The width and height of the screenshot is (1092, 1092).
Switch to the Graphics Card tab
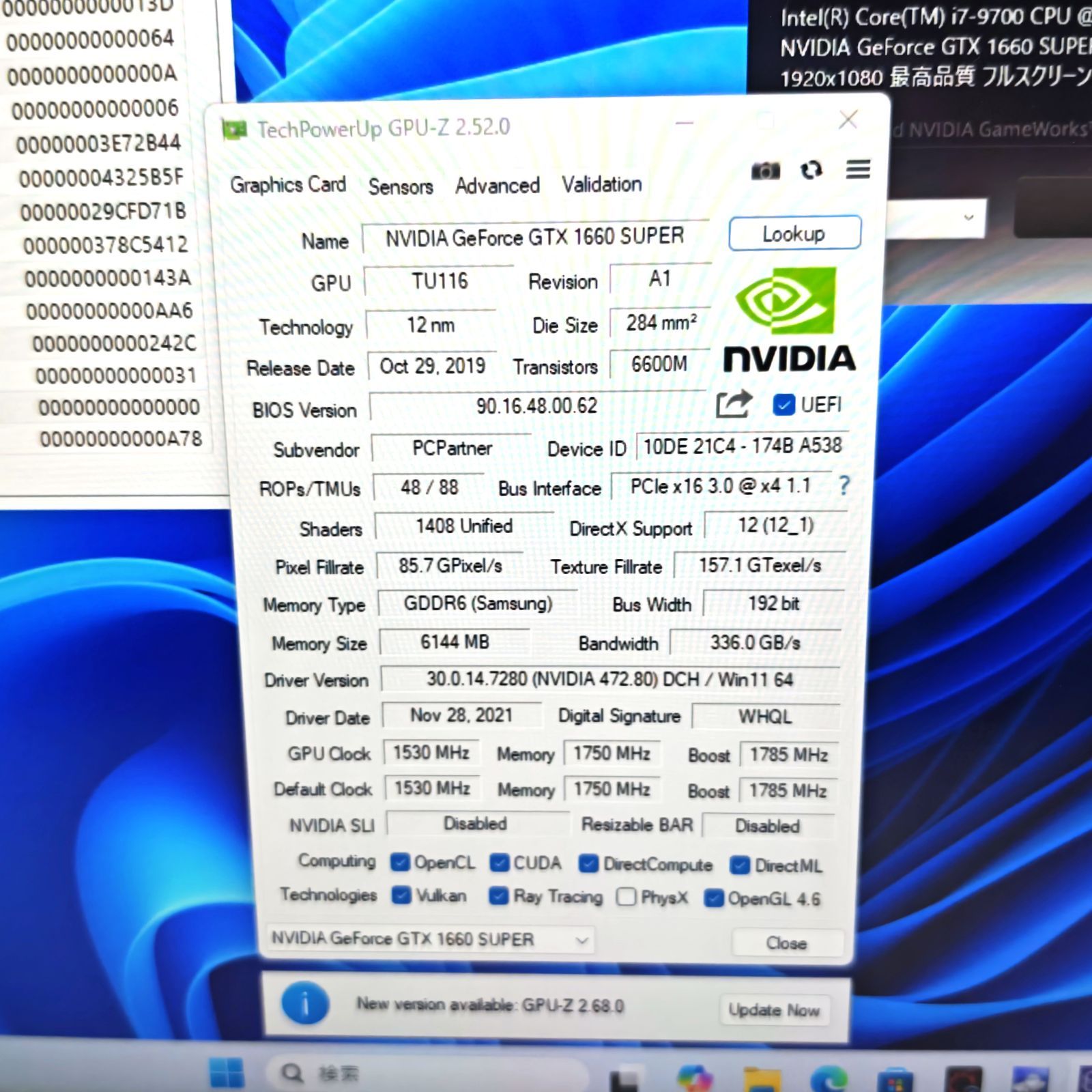pyautogui.click(x=288, y=184)
